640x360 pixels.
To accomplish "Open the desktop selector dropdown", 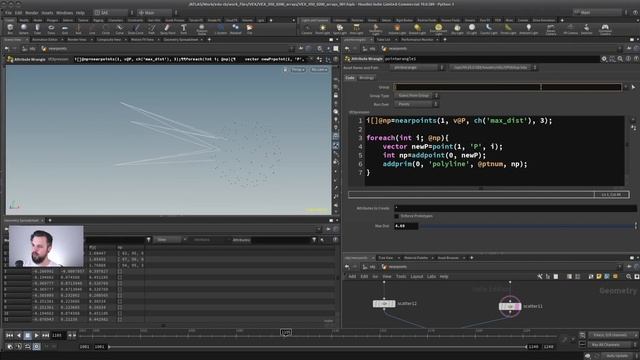I will tap(114, 13).
